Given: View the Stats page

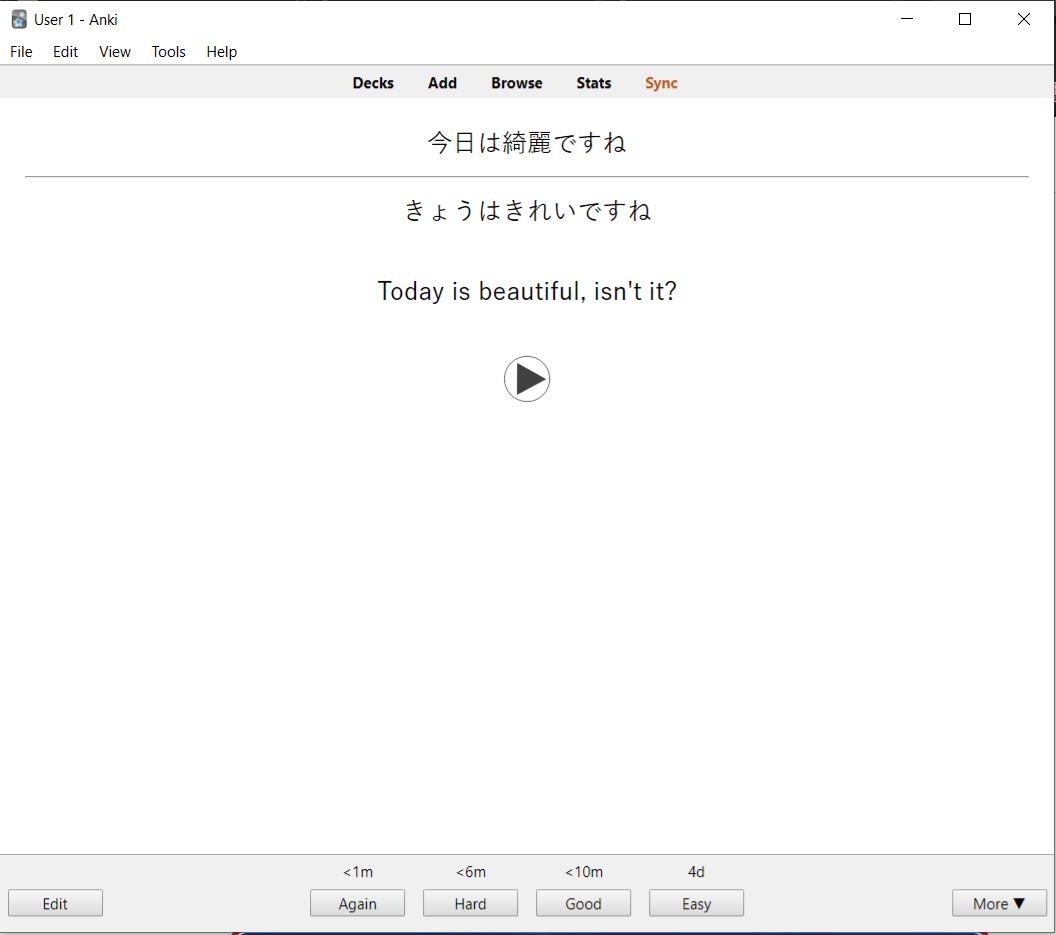Looking at the screenshot, I should click(593, 83).
